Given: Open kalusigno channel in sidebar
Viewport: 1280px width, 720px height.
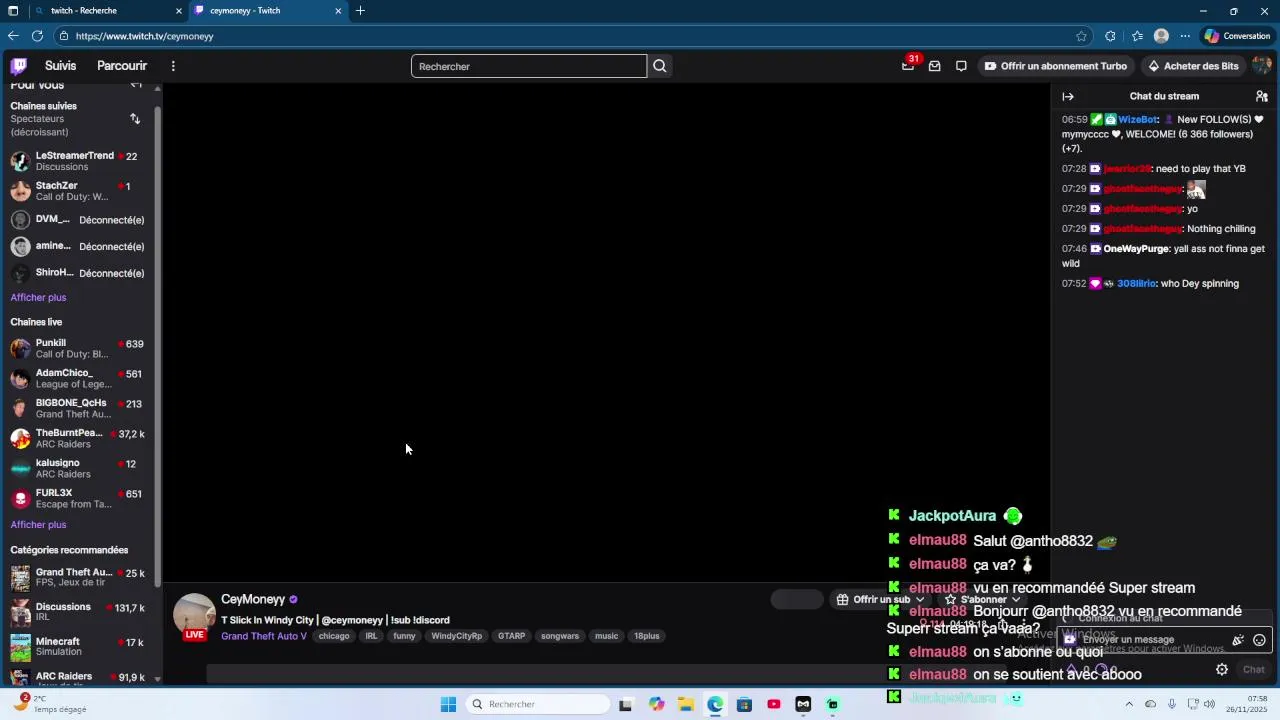Looking at the screenshot, I should (78, 468).
